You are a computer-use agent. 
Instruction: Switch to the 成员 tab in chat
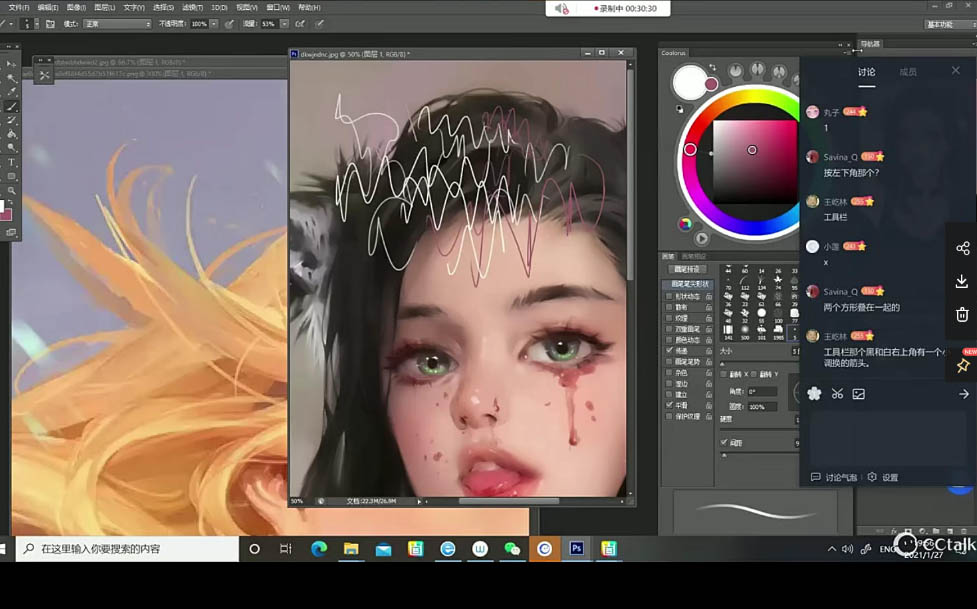point(908,72)
